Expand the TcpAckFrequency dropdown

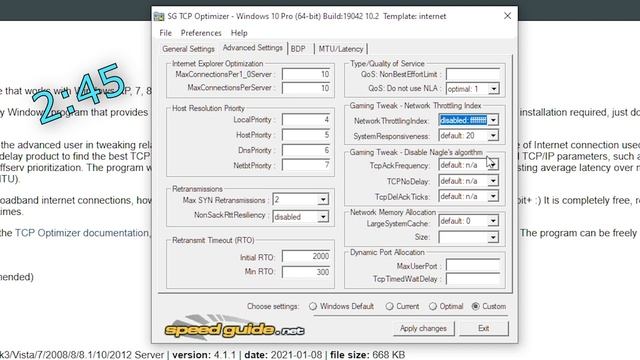click(x=493, y=165)
